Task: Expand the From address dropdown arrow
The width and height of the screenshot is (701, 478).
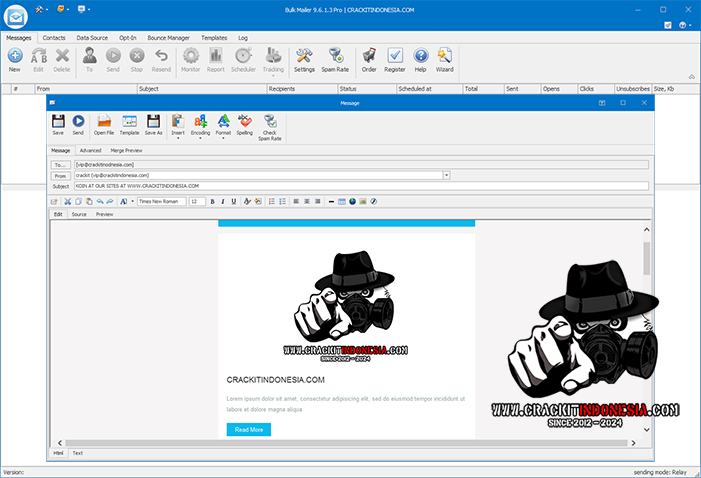Action: coord(446,175)
